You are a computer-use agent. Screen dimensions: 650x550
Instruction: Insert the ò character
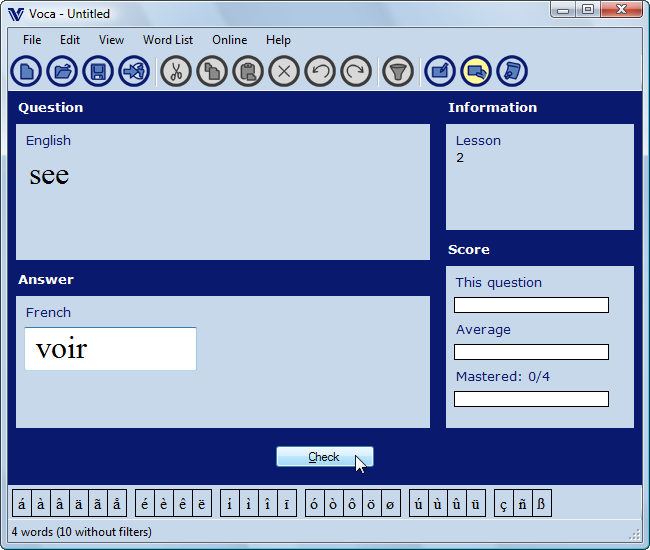(x=334, y=504)
